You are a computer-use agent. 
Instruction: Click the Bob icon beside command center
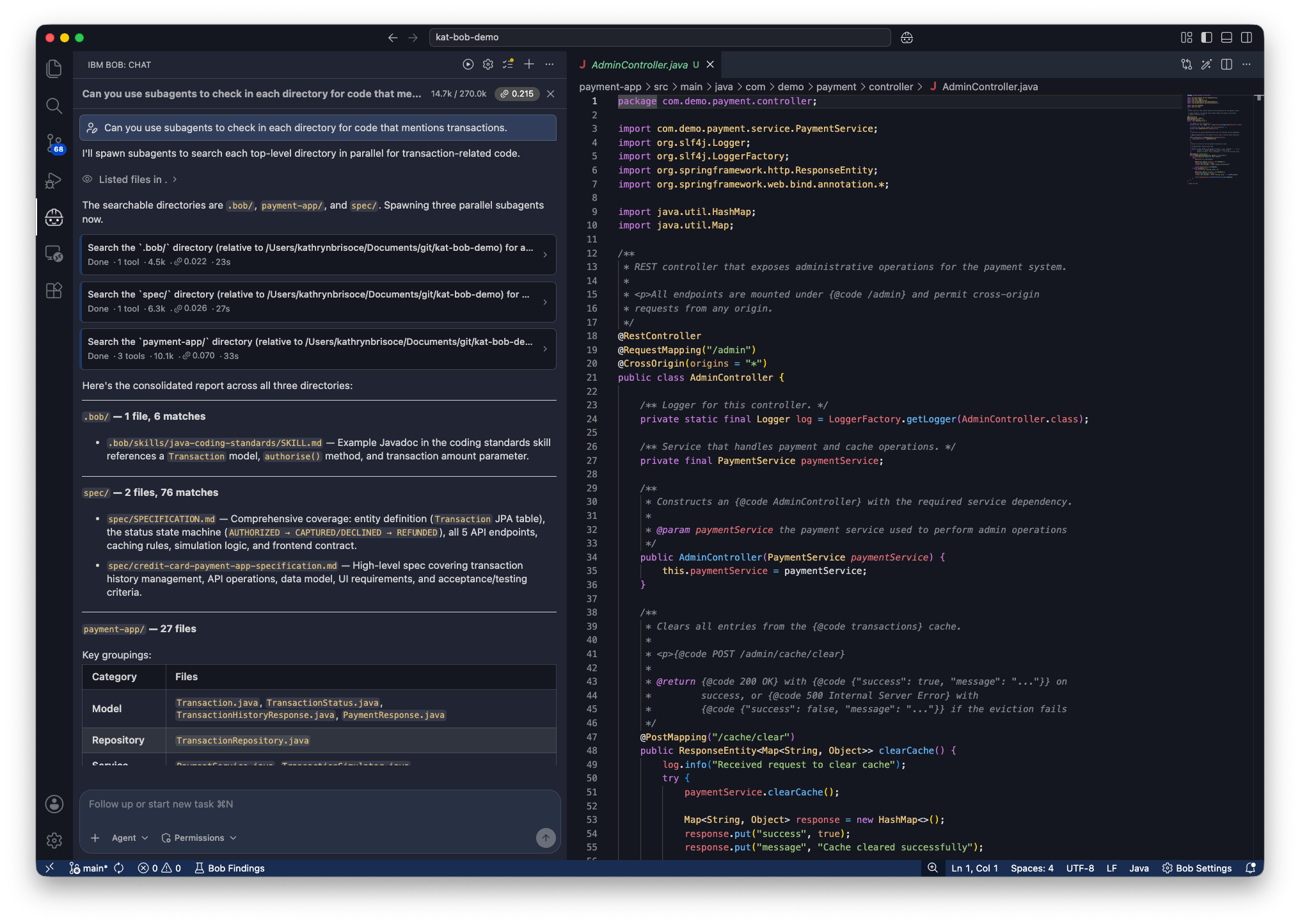pyautogui.click(x=907, y=38)
